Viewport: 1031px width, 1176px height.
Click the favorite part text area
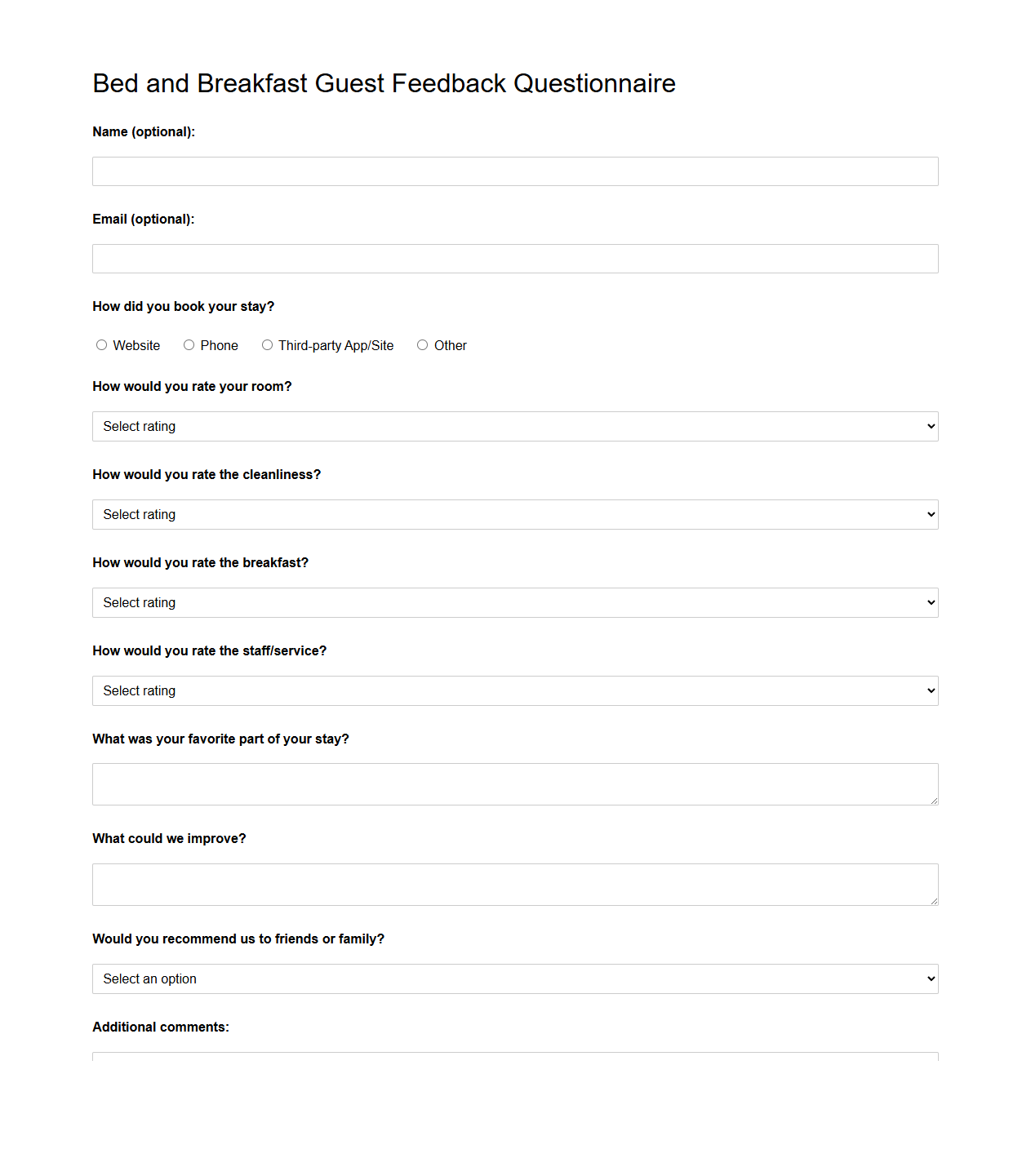point(514,783)
